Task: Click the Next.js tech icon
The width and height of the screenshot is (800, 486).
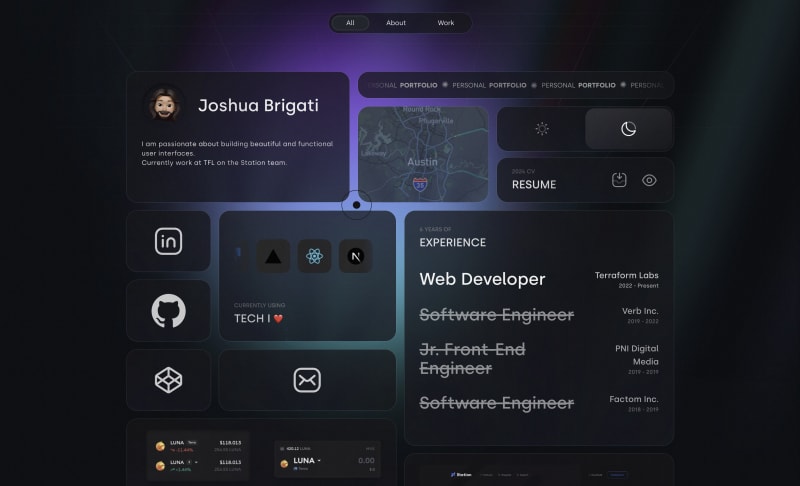Action: click(x=355, y=257)
